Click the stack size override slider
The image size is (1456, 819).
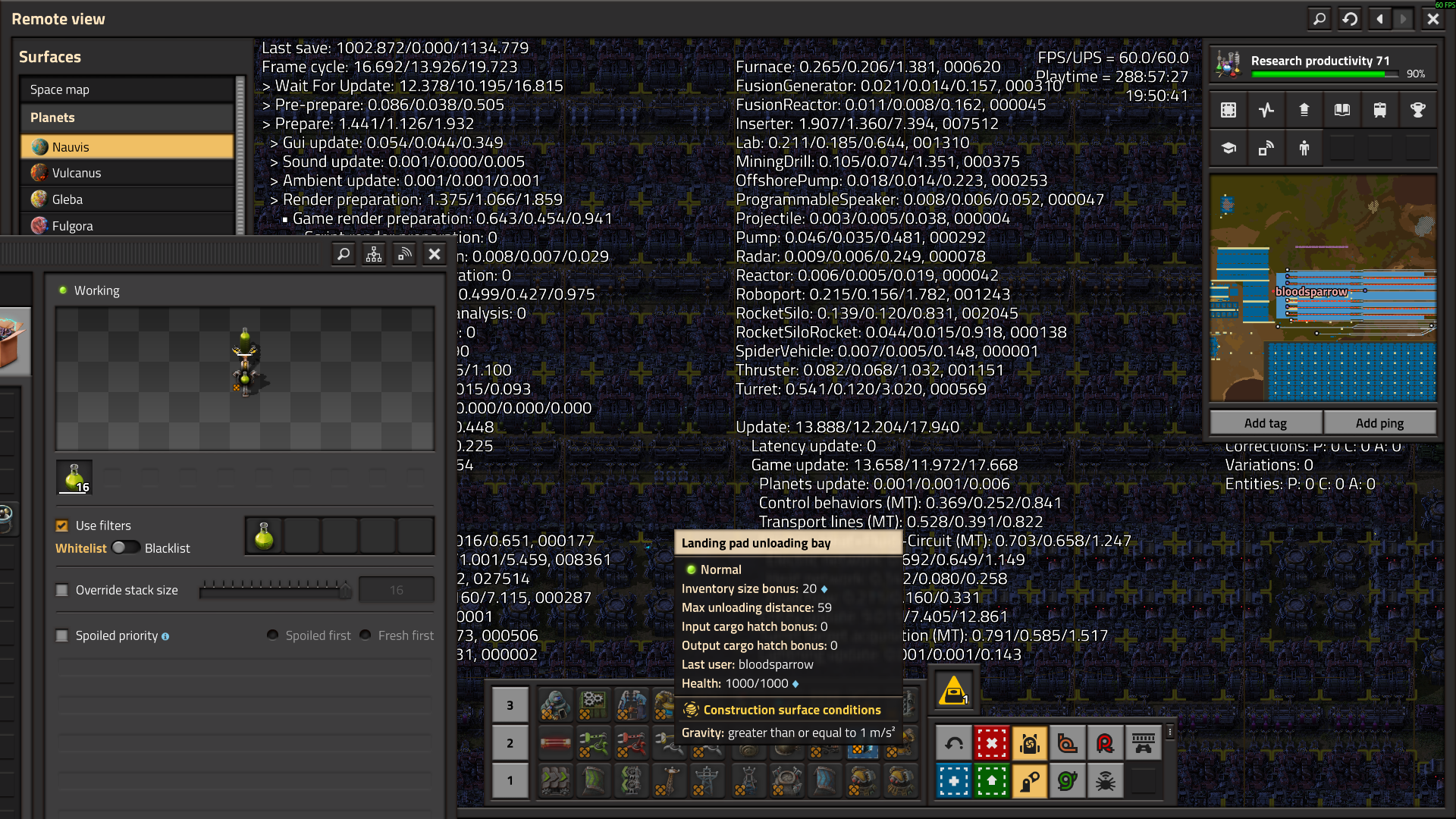click(x=275, y=590)
